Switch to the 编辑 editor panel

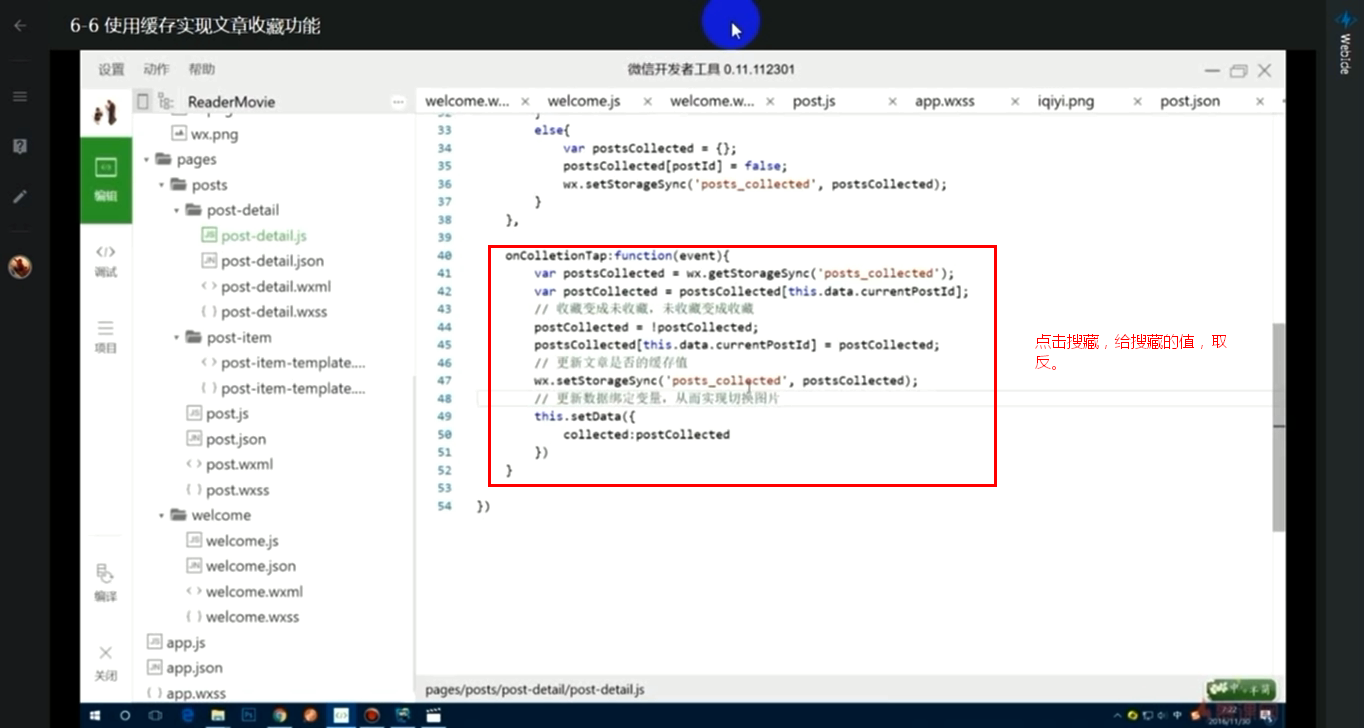[x=105, y=179]
